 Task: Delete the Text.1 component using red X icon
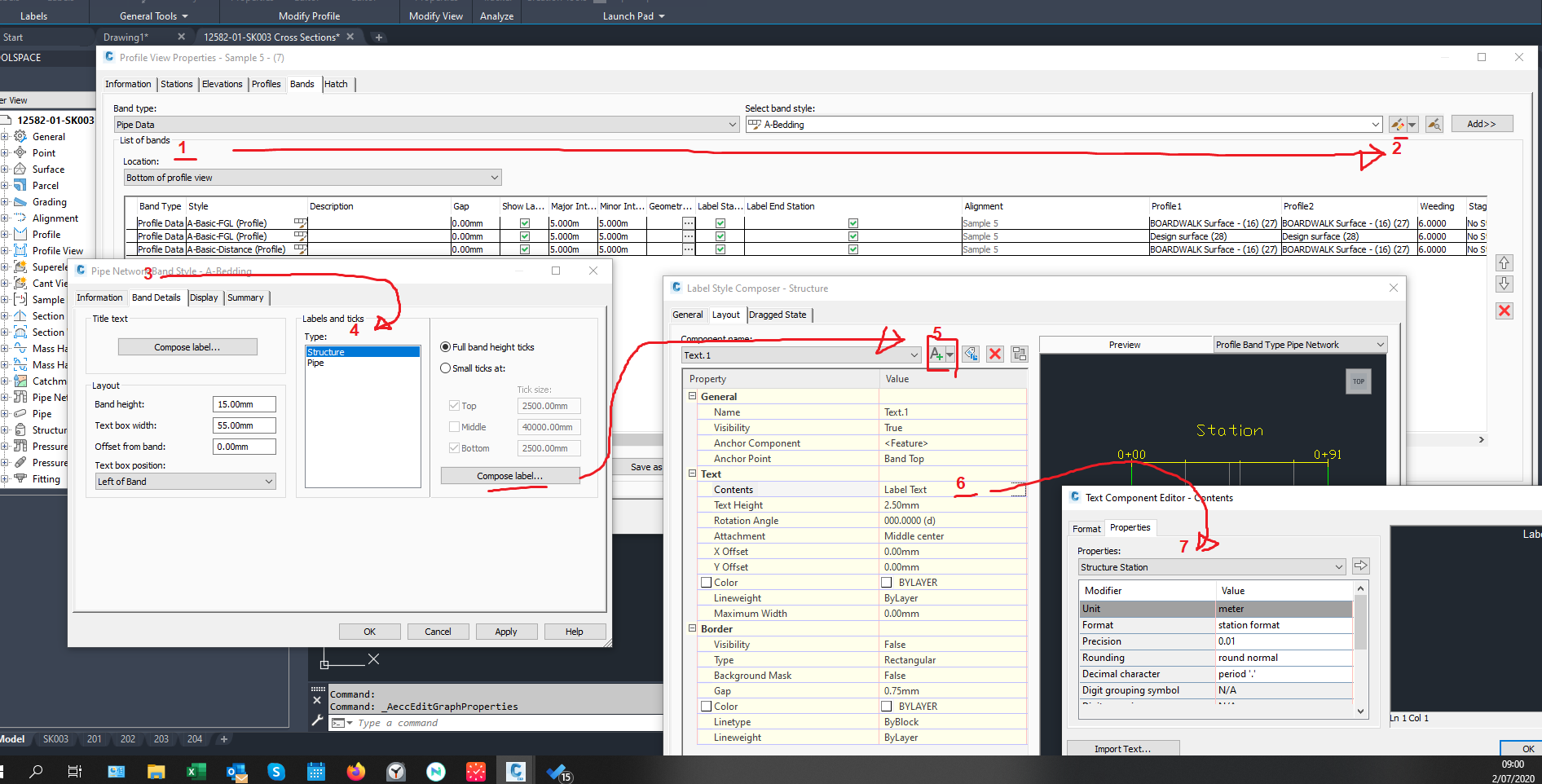tap(994, 354)
